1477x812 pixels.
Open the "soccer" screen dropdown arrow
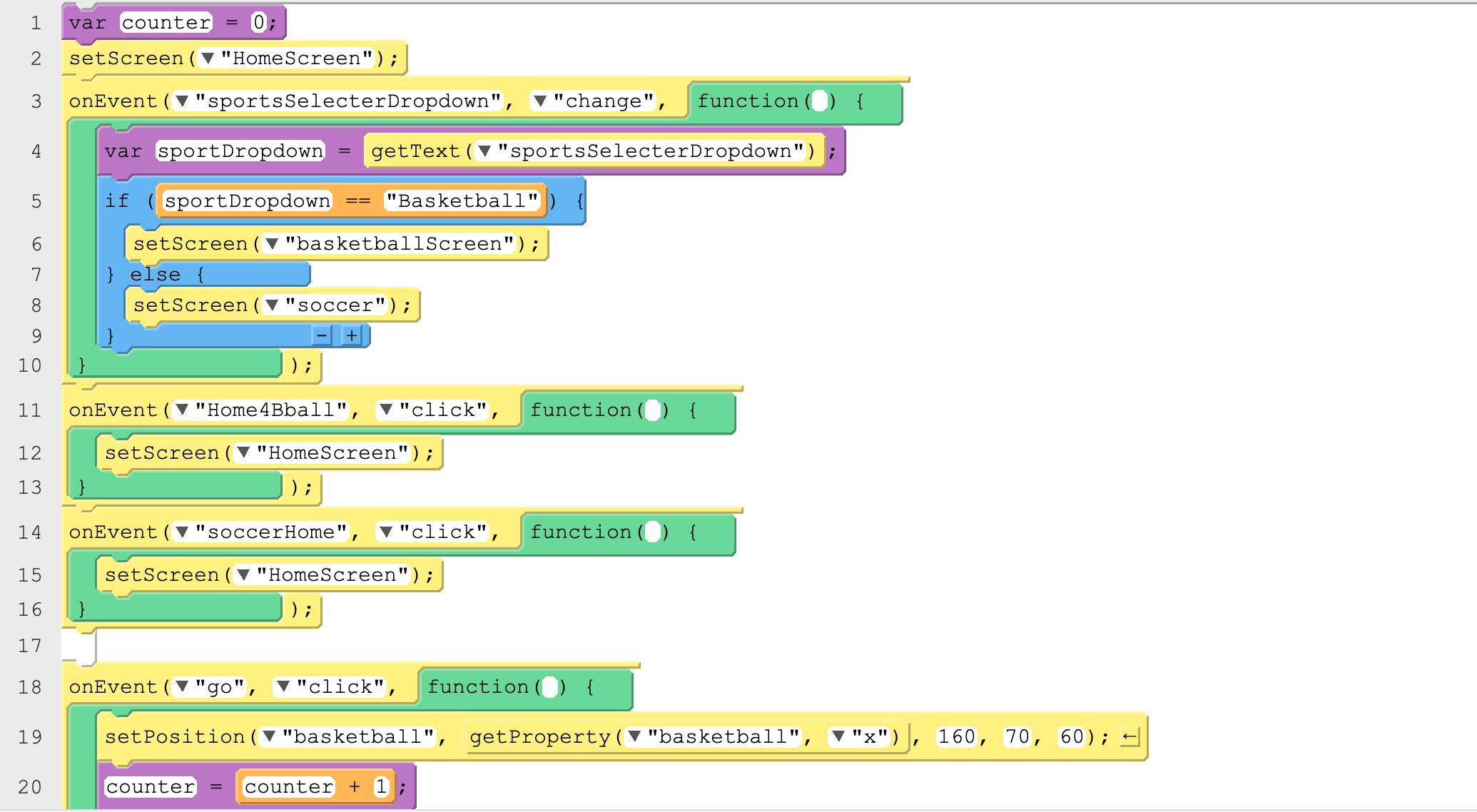coord(271,305)
